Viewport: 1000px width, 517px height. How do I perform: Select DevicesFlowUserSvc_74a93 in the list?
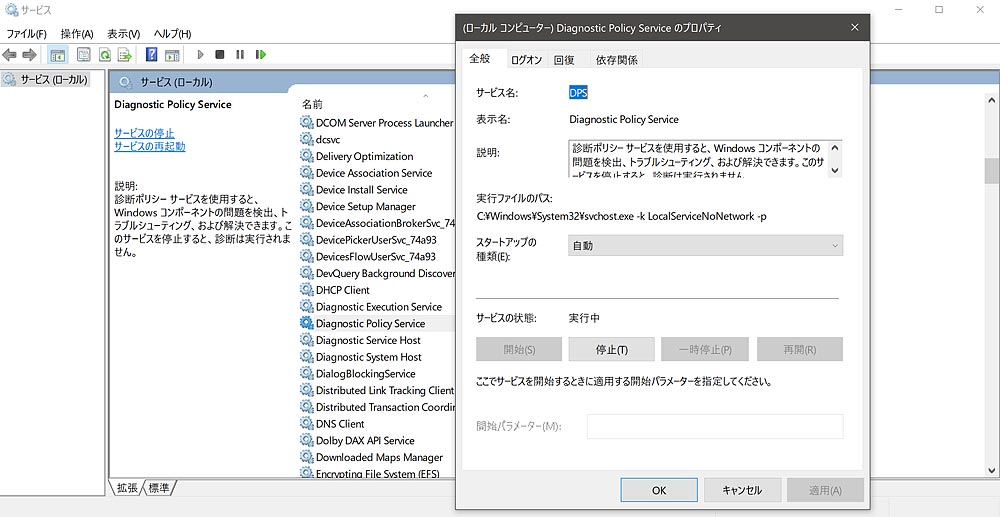click(376, 256)
